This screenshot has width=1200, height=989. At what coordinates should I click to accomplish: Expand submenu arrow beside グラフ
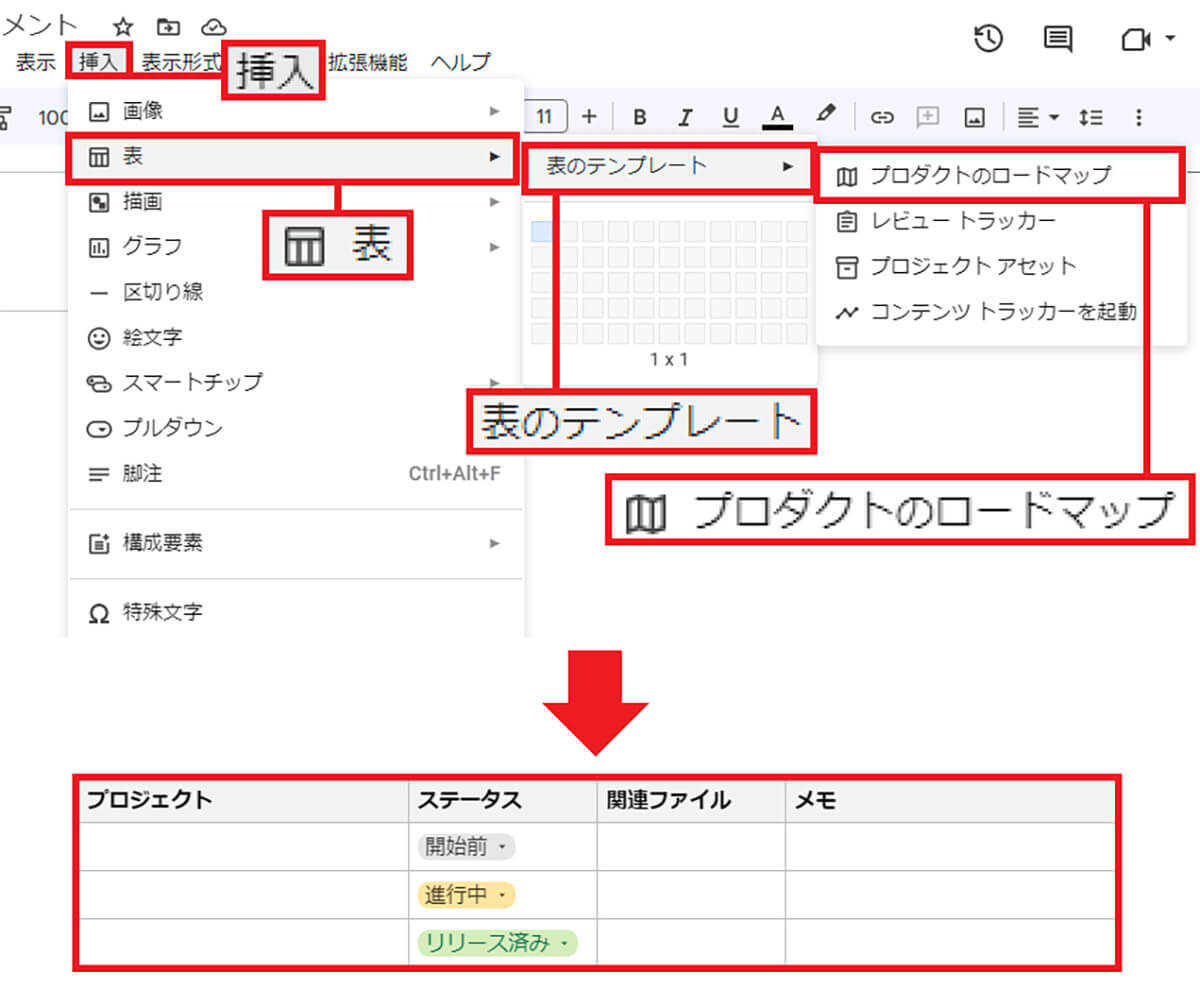pyautogui.click(x=494, y=247)
